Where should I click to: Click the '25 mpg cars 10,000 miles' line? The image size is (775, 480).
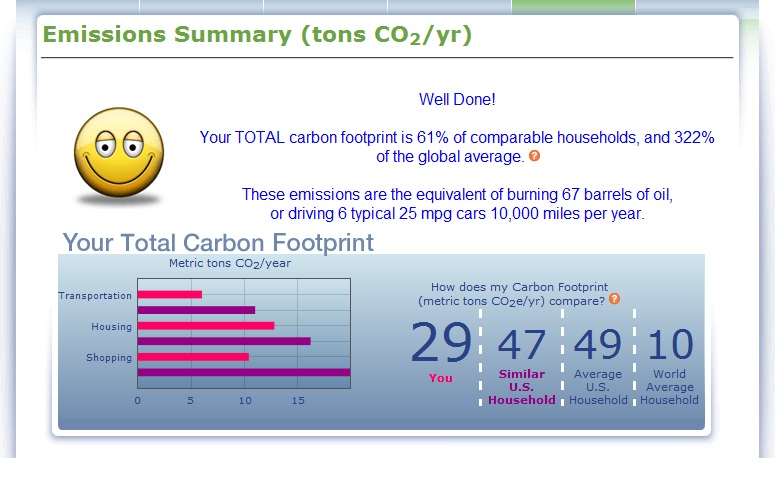click(457, 214)
